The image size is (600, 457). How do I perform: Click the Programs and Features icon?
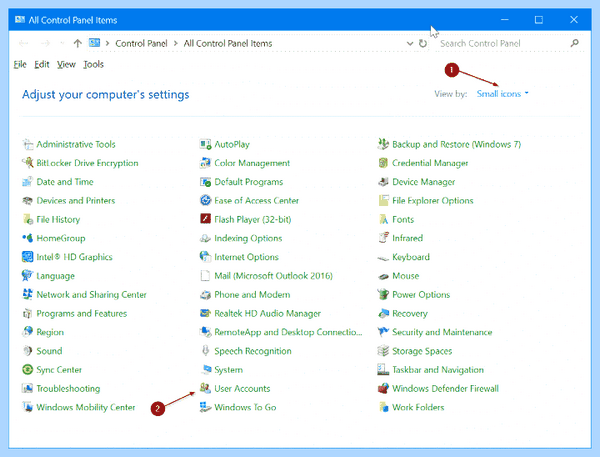coord(28,313)
